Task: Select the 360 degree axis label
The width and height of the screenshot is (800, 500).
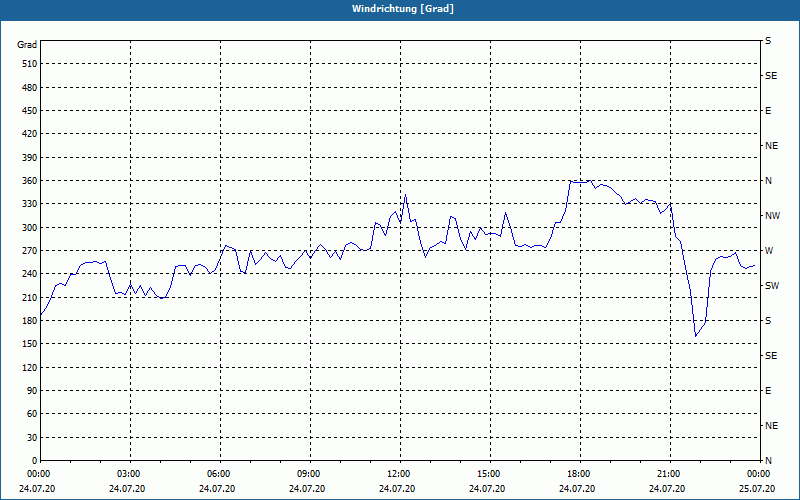Action: coord(30,181)
